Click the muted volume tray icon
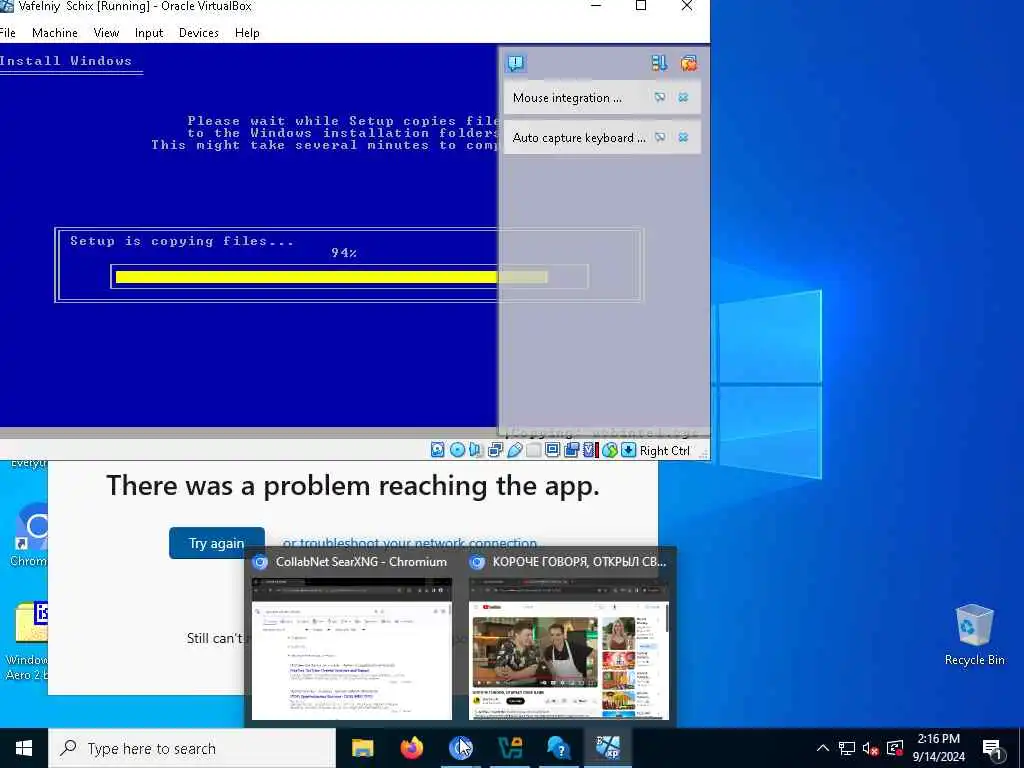 point(870,748)
